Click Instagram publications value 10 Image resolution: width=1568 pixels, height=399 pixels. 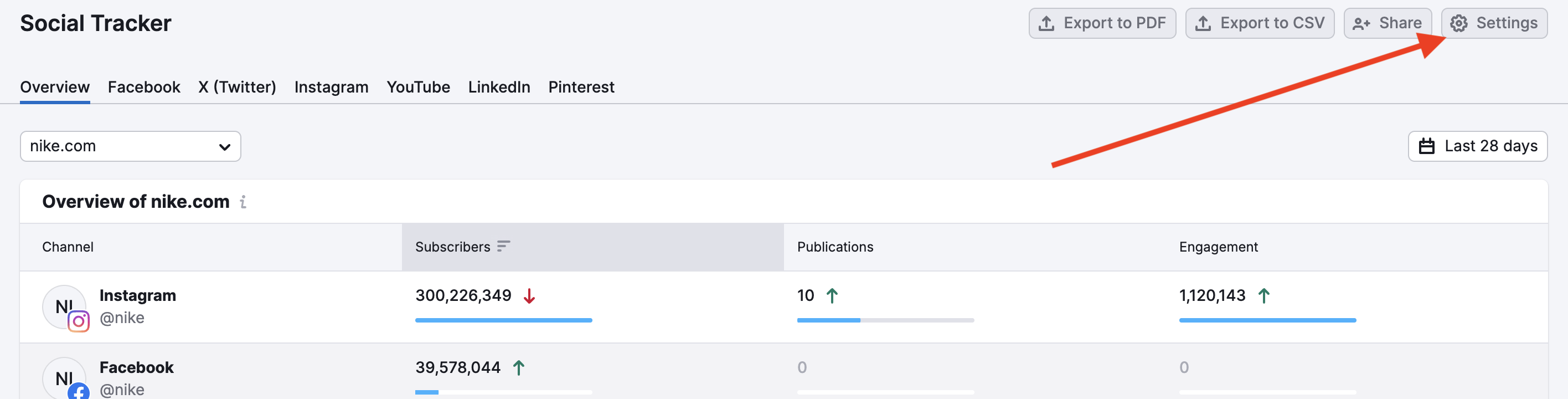click(805, 295)
